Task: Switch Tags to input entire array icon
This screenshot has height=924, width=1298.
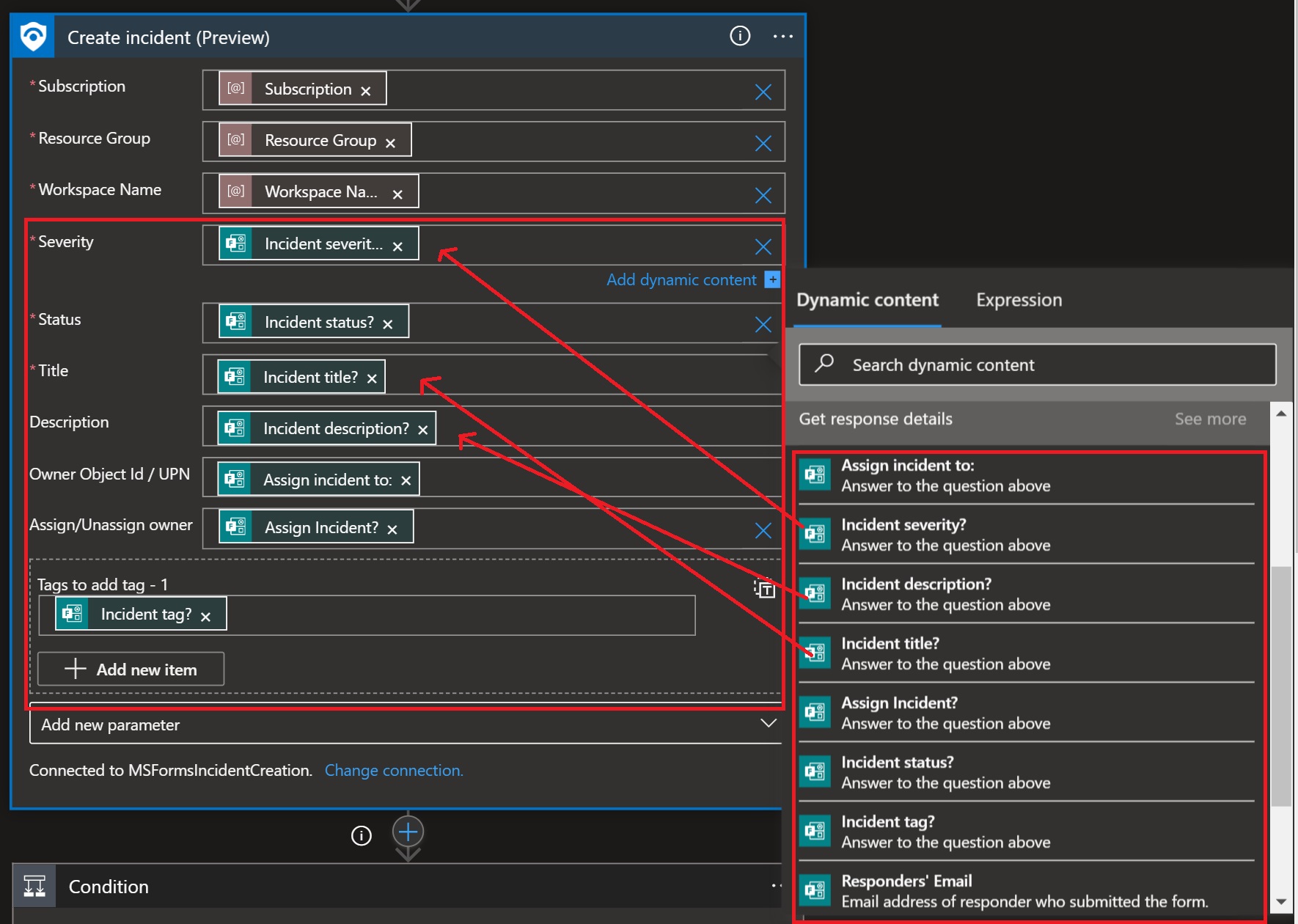Action: (x=764, y=588)
